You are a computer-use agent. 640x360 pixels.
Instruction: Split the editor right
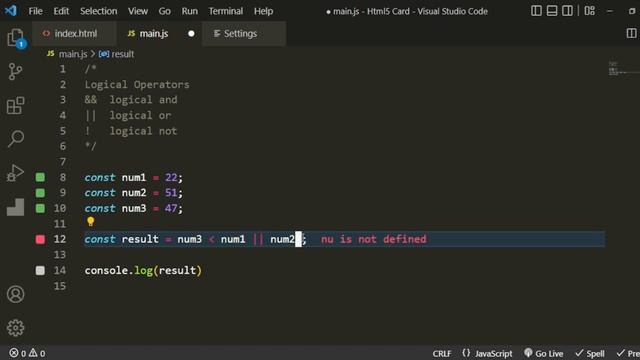pyautogui.click(x=631, y=33)
